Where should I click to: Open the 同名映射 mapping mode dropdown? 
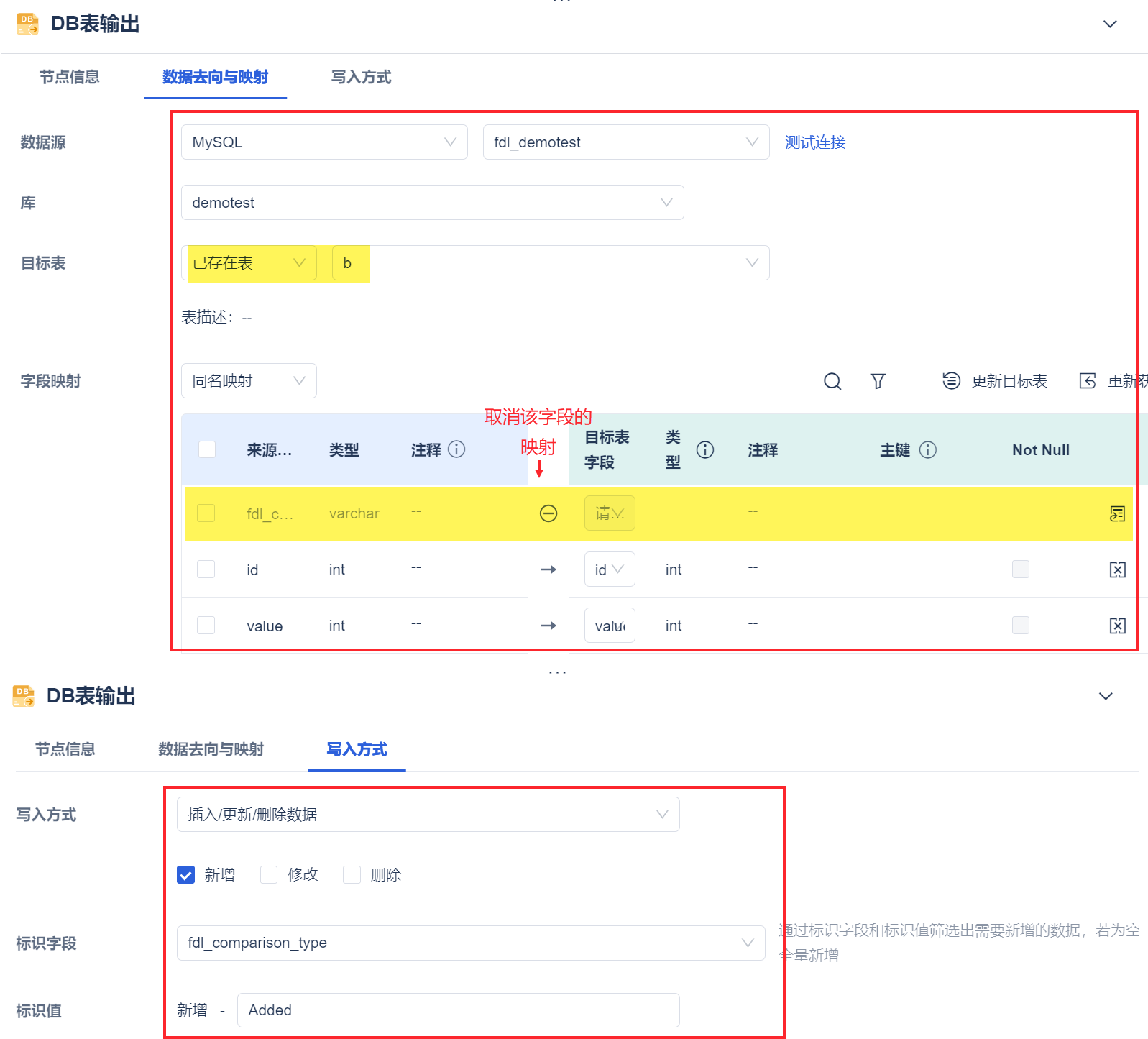[x=249, y=381]
